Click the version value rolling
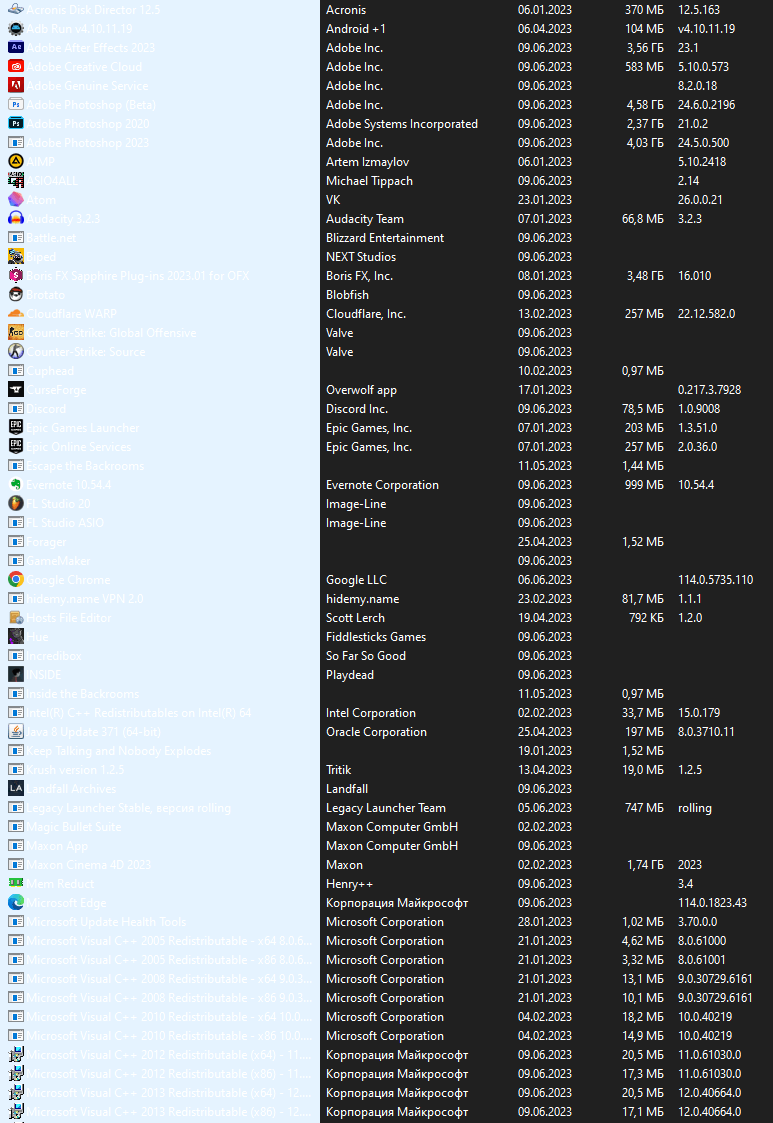 695,808
